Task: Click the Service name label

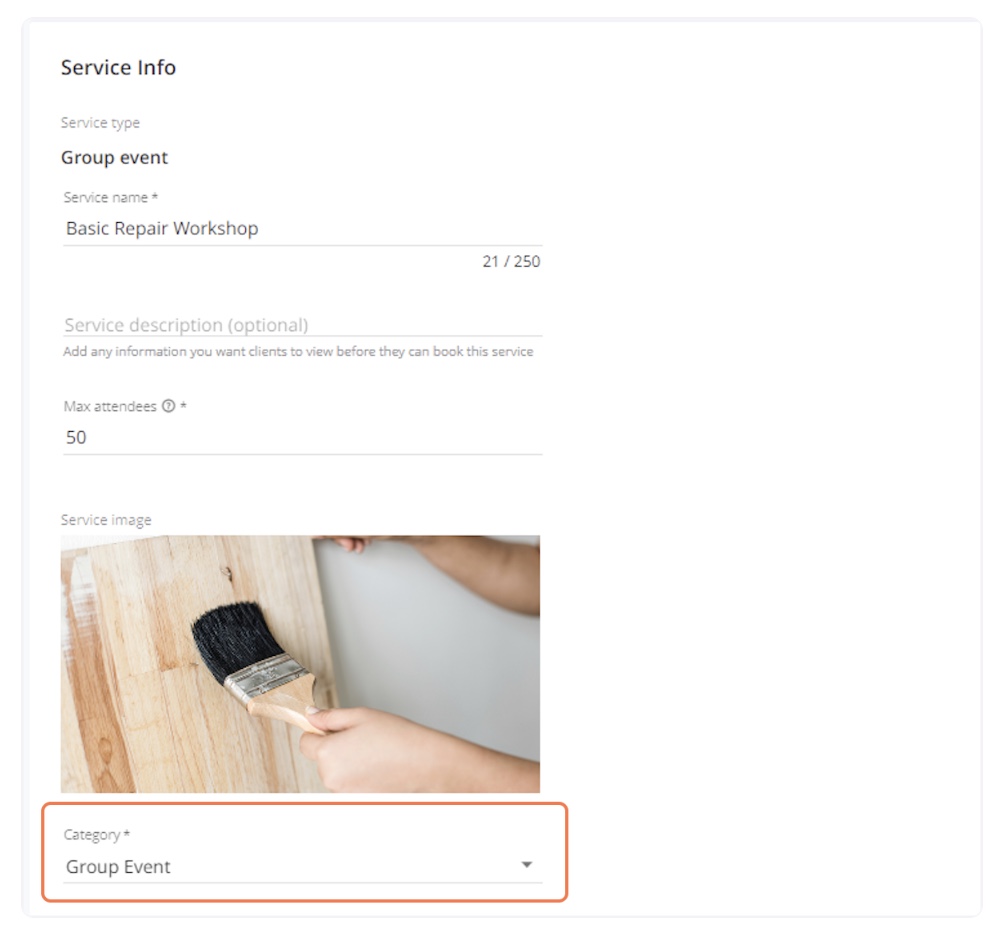Action: click(x=106, y=198)
